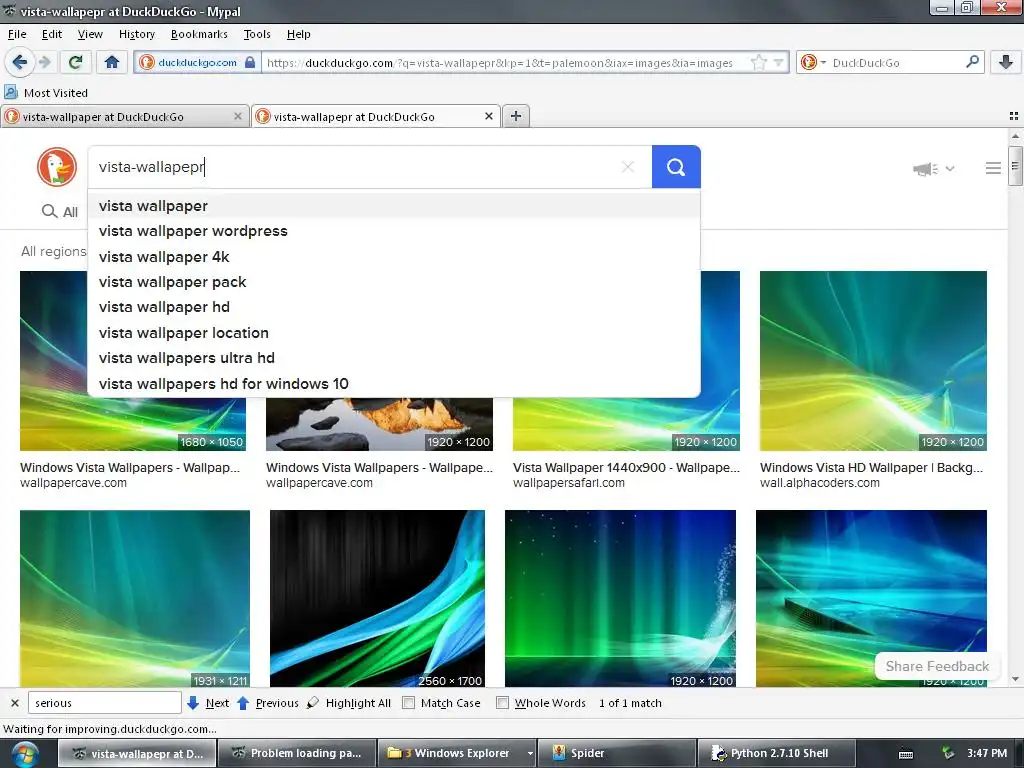Enable the Whole Words checkbox

502,703
